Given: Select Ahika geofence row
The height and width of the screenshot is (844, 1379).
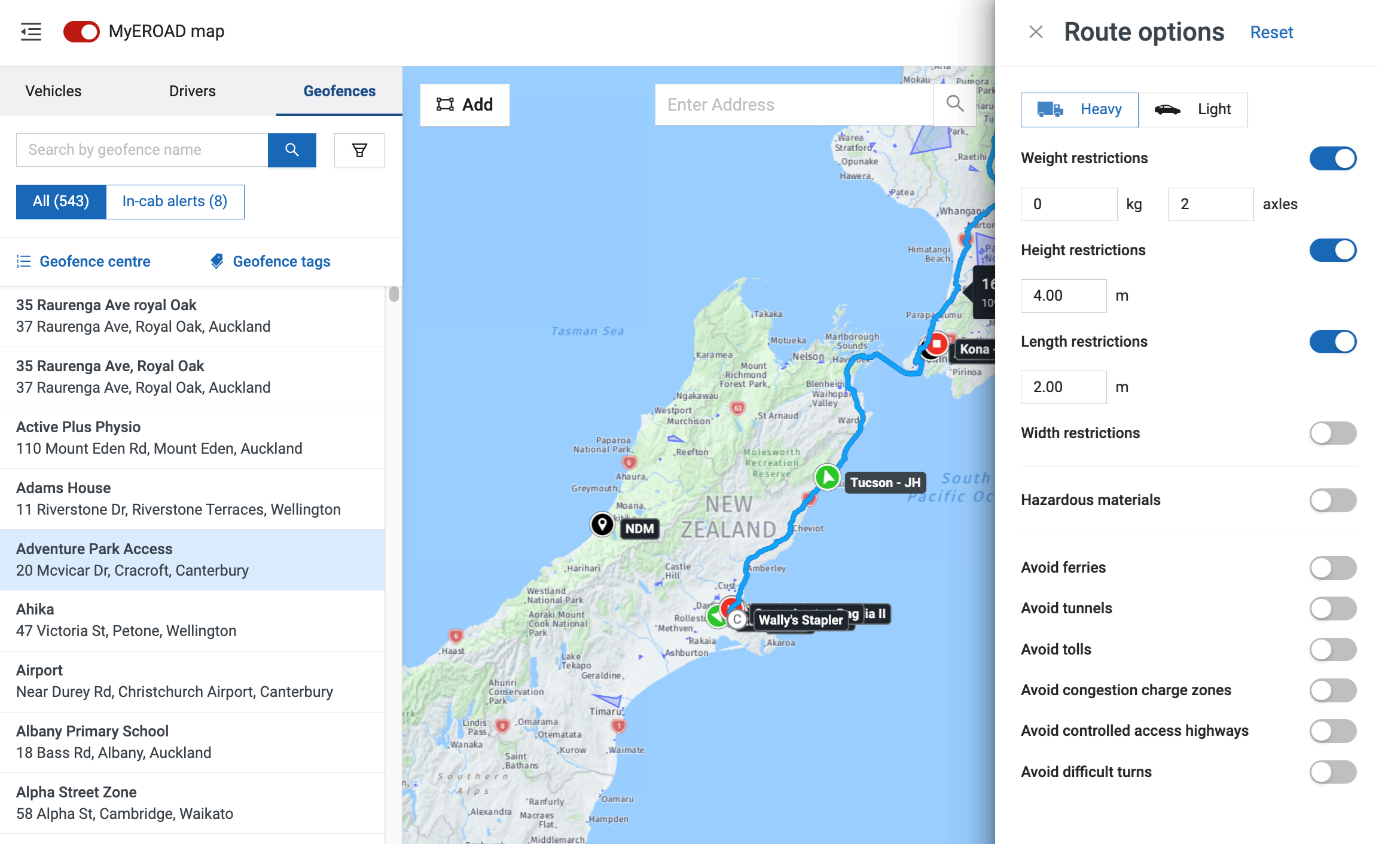Looking at the screenshot, I should pos(192,620).
